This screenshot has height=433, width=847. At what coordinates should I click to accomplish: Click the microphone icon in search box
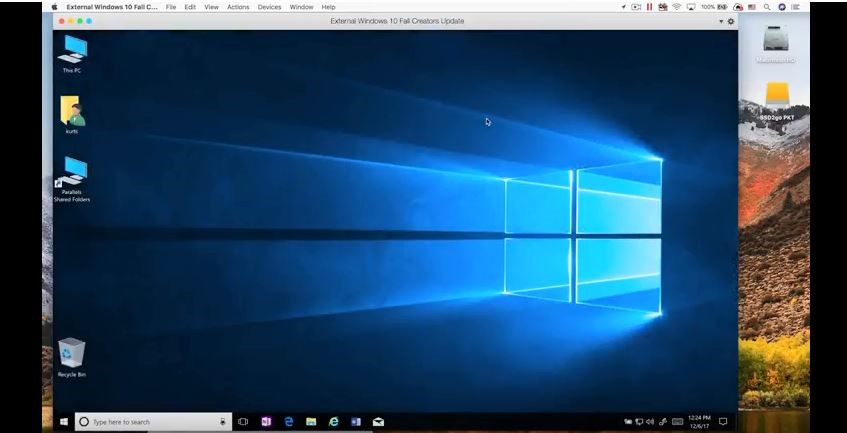(223, 422)
